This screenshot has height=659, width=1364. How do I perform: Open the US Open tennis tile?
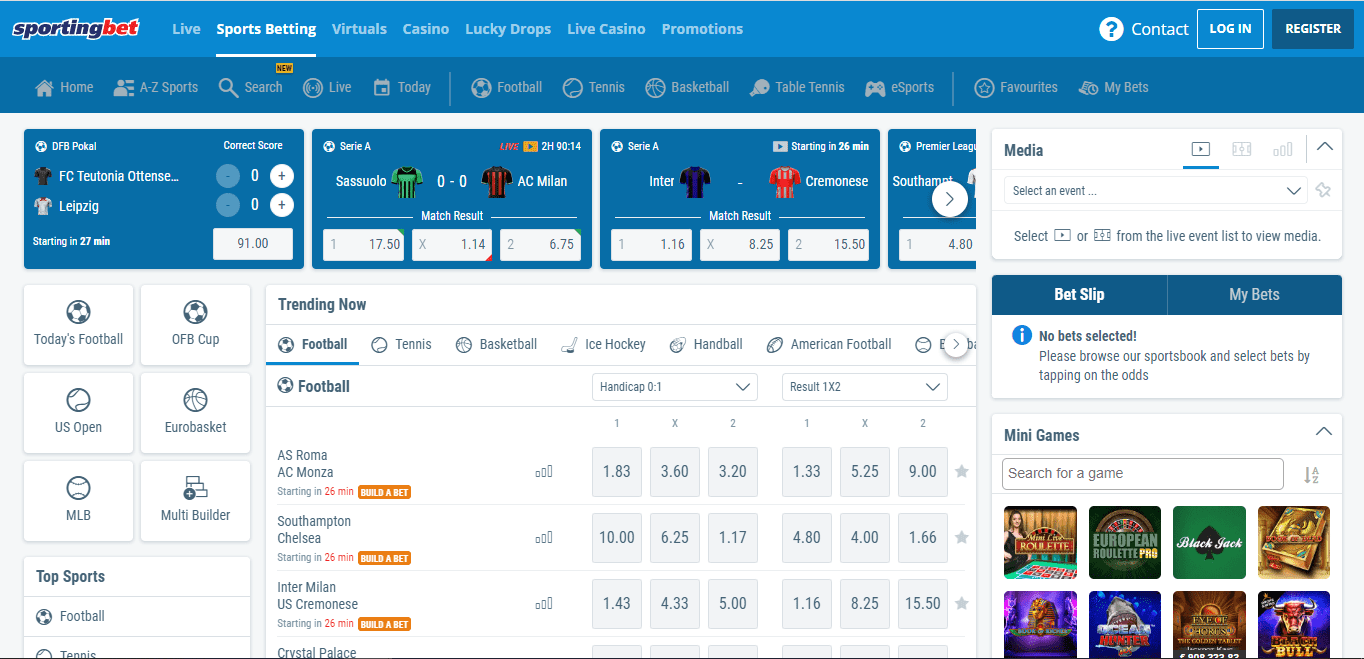pyautogui.click(x=78, y=412)
